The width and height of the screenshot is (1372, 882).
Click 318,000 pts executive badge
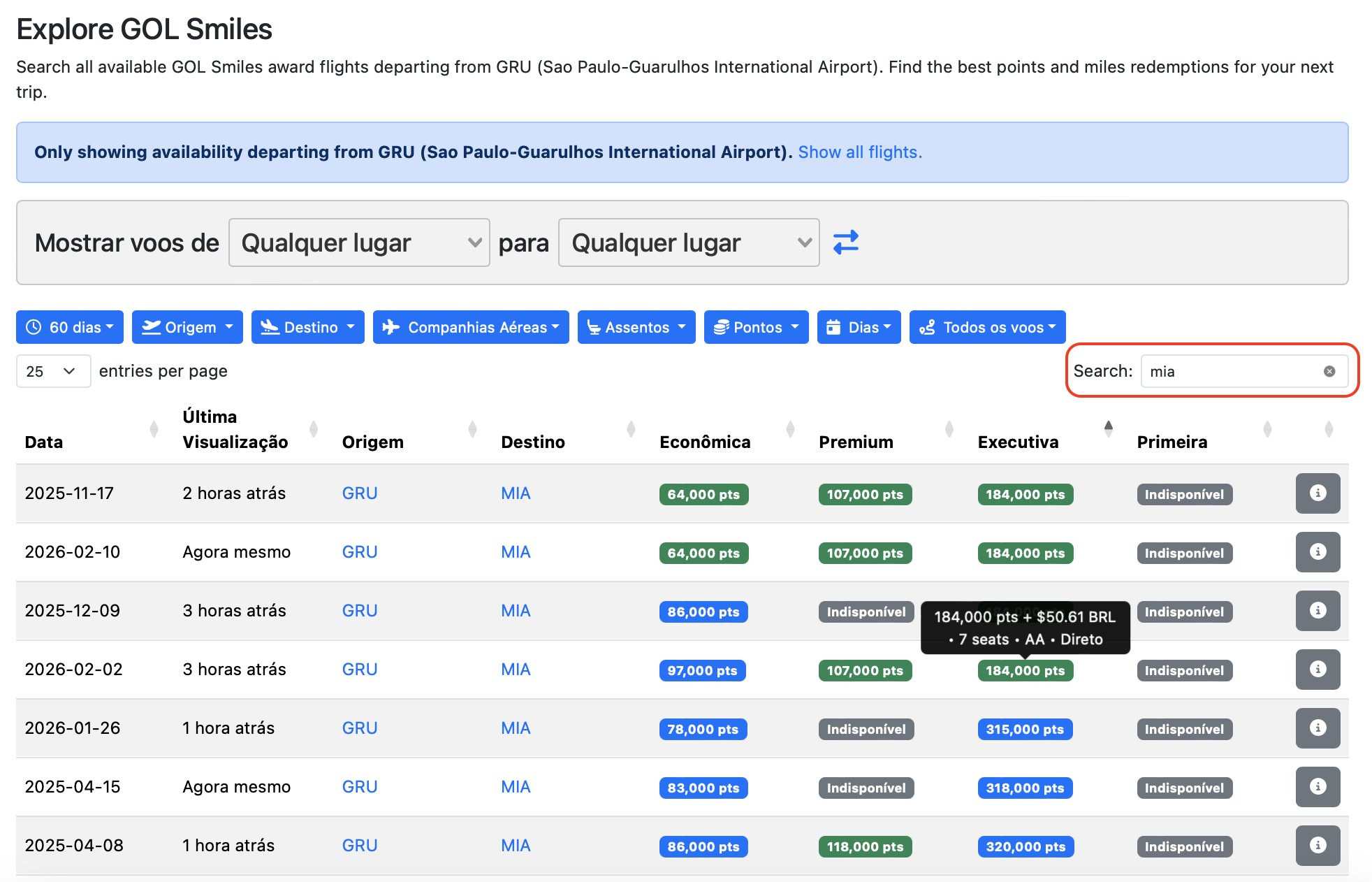pos(1025,788)
